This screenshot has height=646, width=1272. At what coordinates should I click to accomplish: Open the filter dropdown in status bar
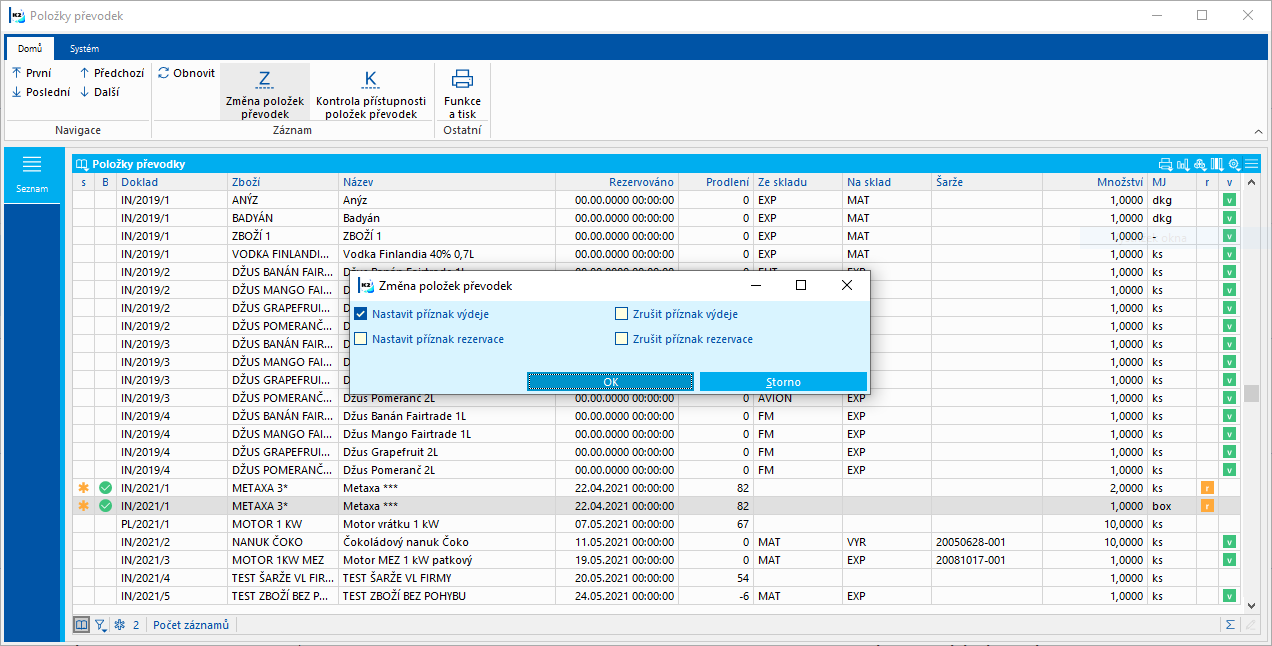tap(101, 625)
